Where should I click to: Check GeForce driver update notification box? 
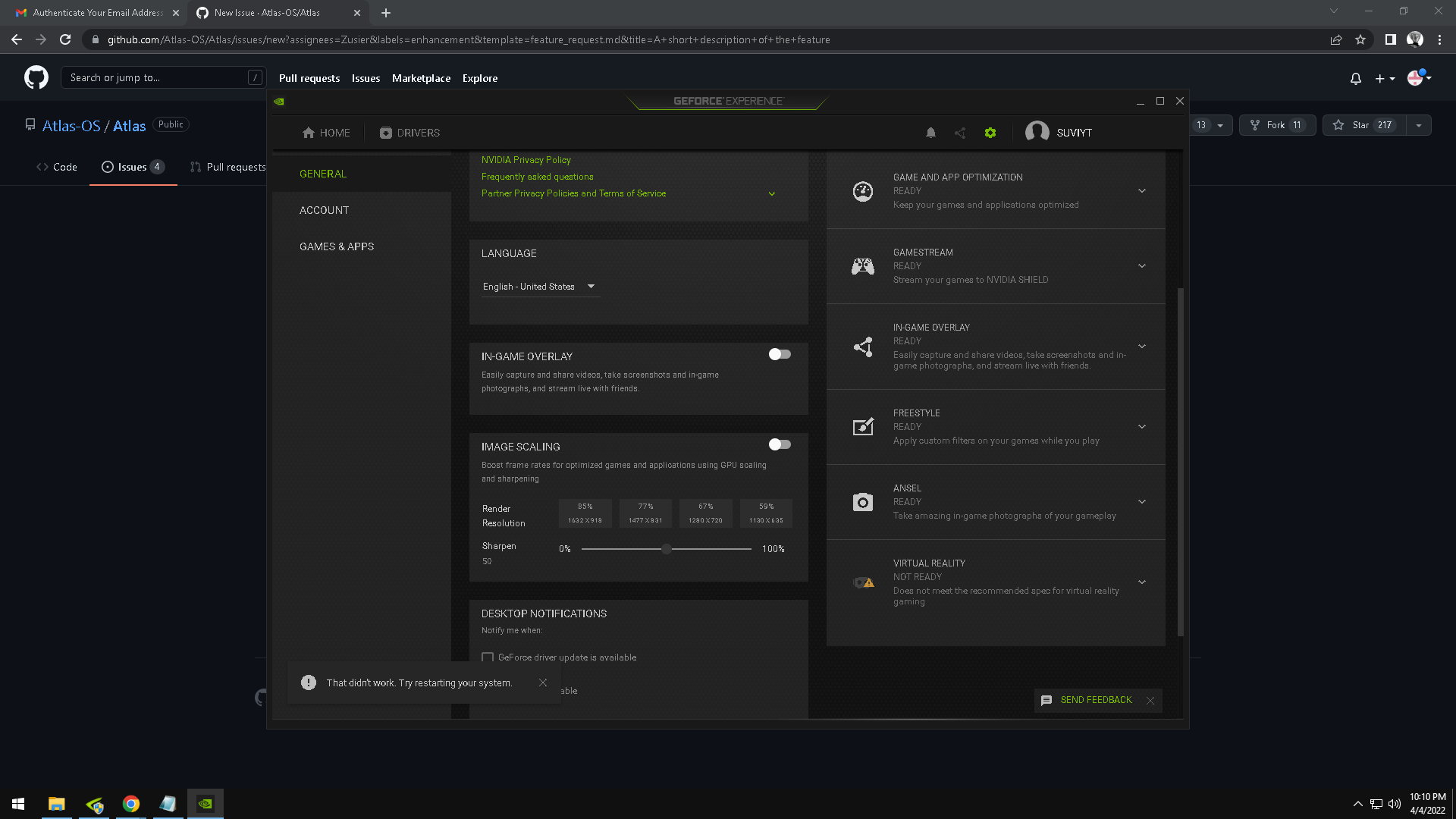click(x=488, y=657)
